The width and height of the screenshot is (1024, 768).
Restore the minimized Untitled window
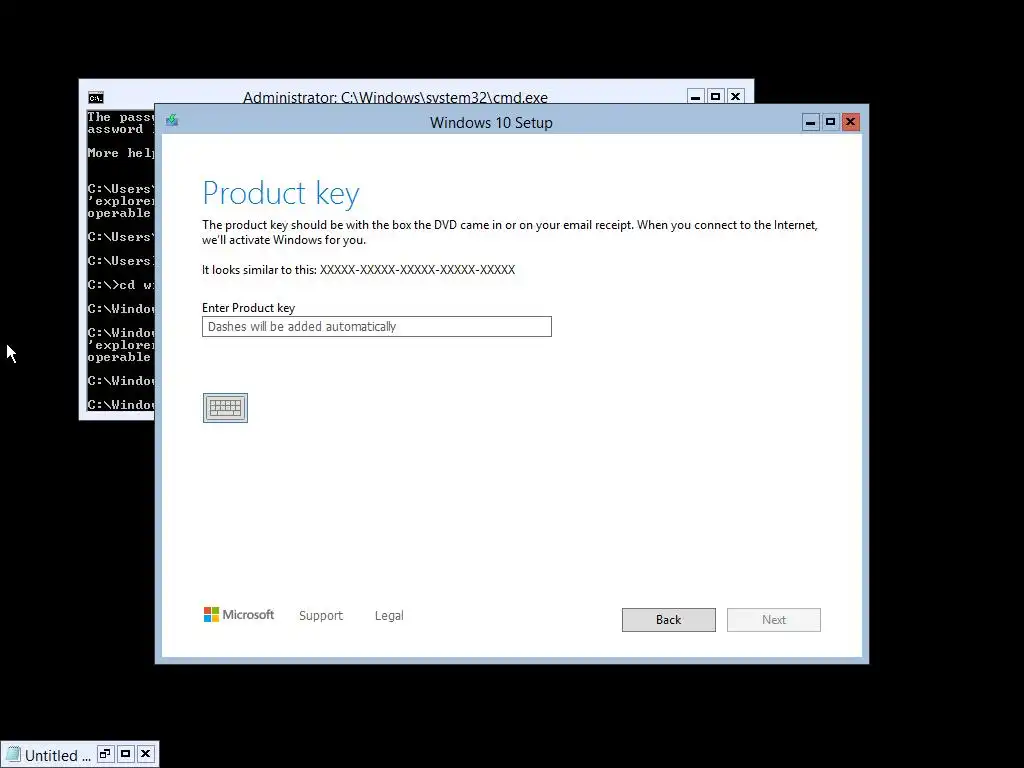(x=105, y=754)
